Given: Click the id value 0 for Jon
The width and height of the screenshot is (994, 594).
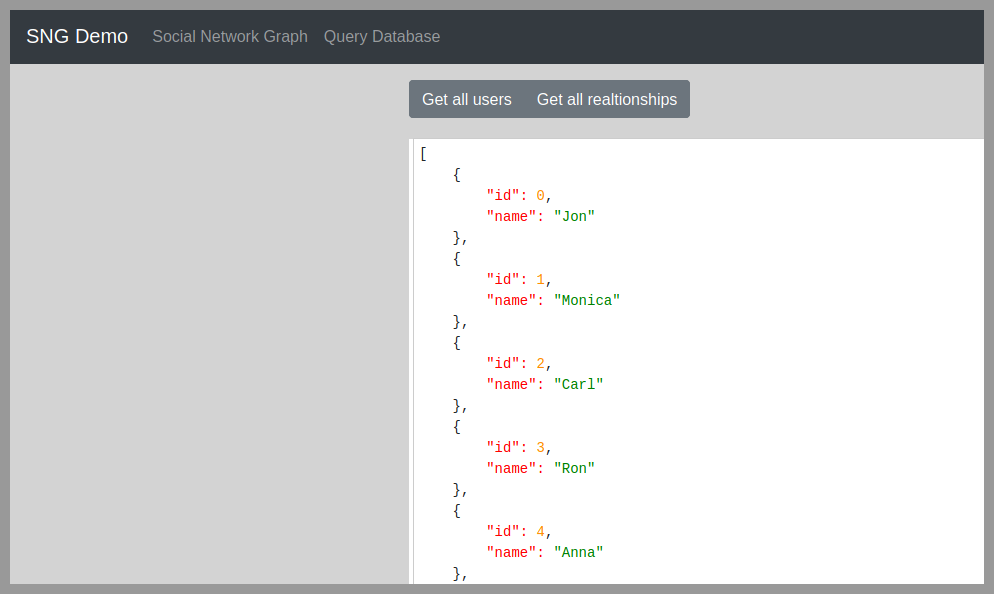Looking at the screenshot, I should 540,195.
